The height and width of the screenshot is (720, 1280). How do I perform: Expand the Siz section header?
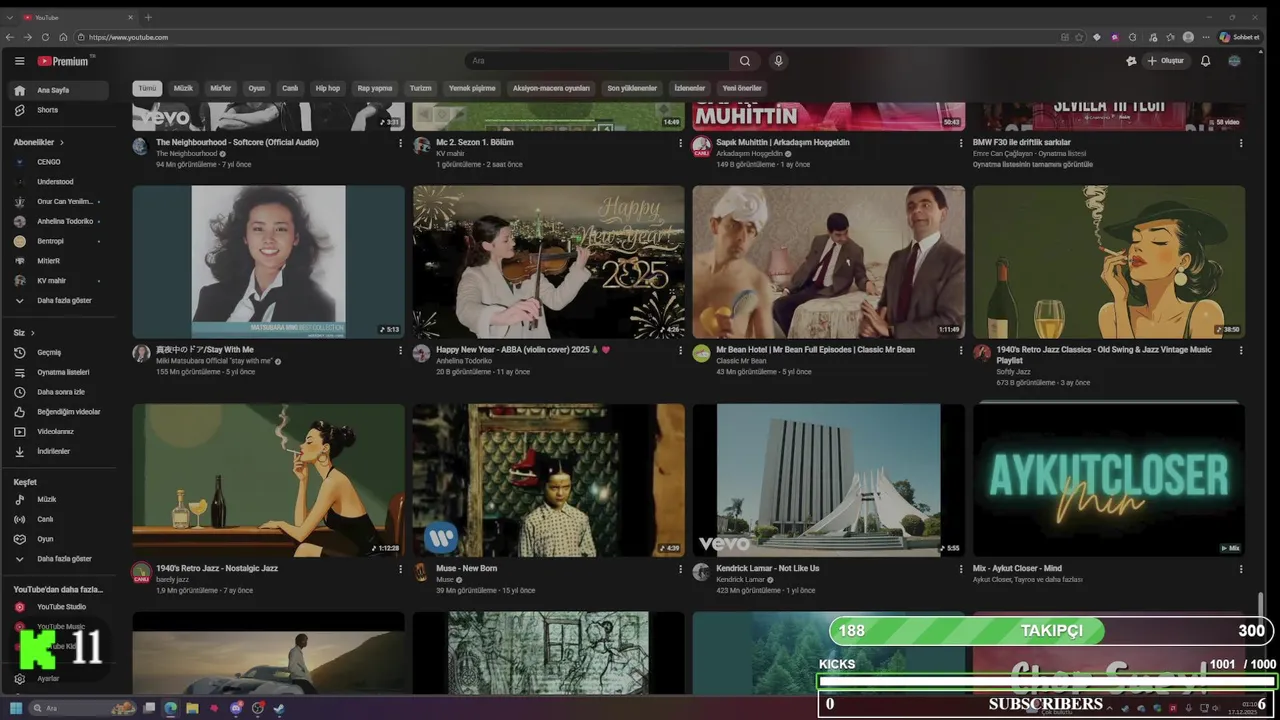click(24, 332)
